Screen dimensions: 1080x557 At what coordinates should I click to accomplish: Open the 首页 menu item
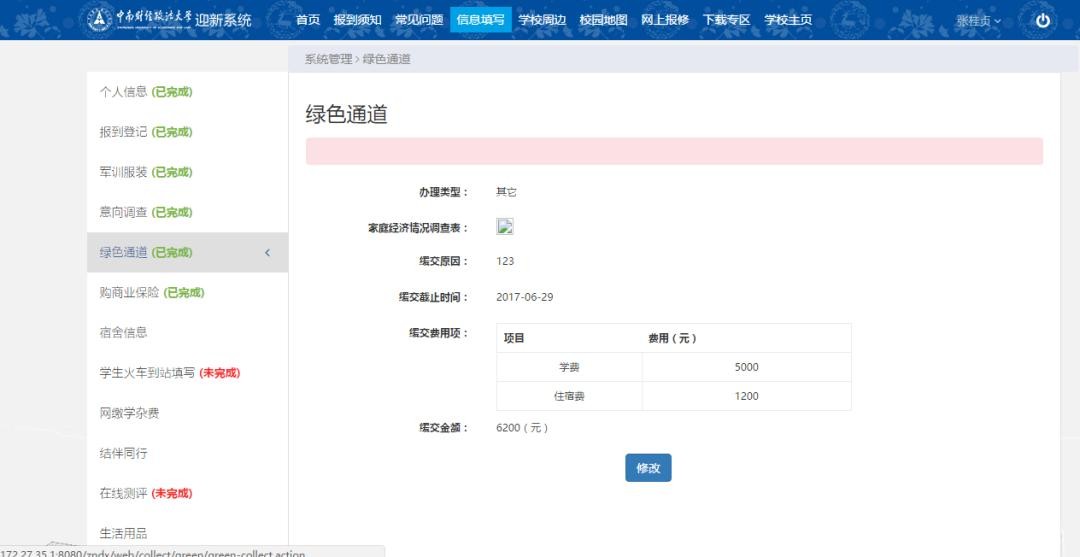pos(308,20)
